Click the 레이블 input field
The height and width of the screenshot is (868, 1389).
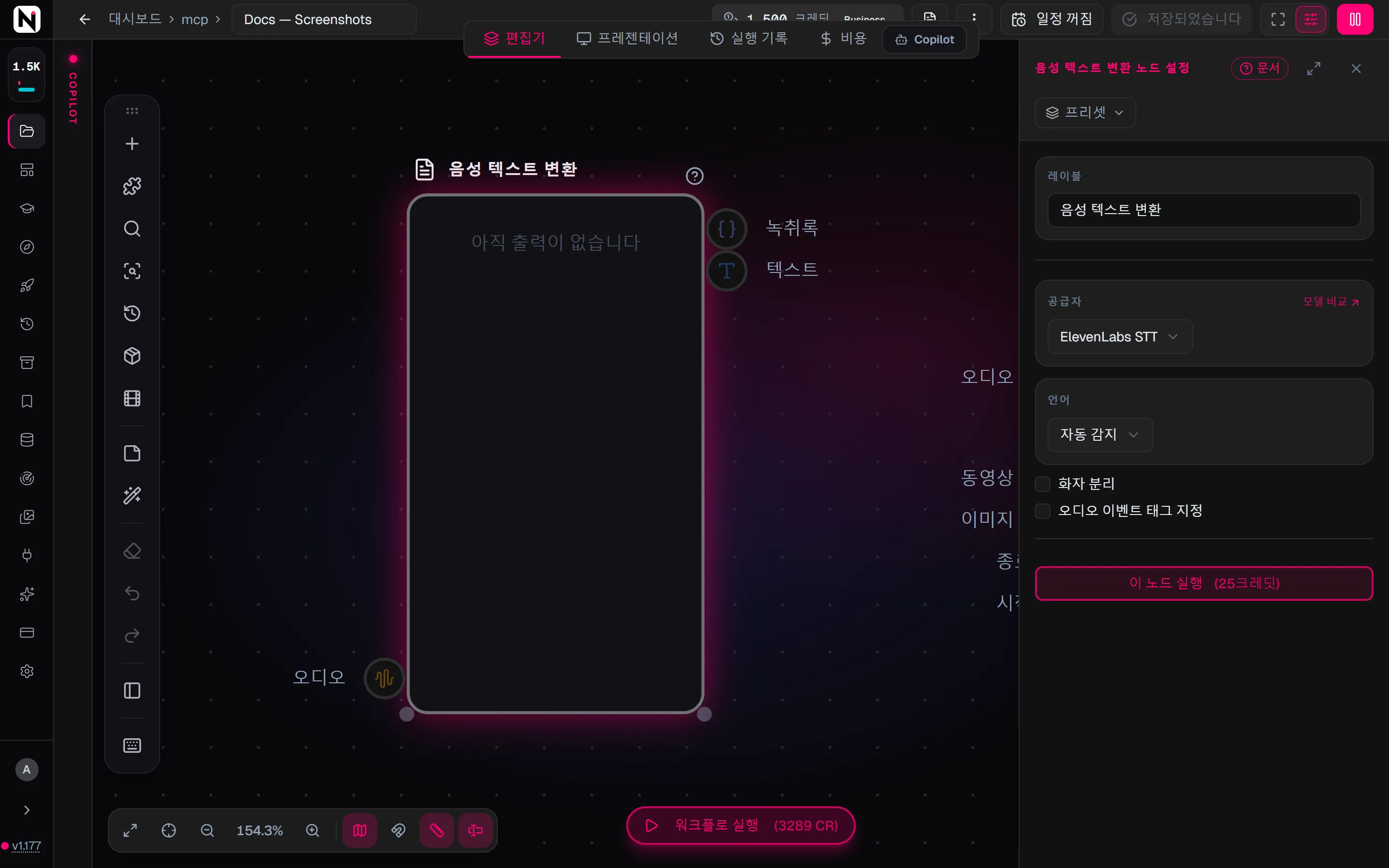pos(1204,210)
